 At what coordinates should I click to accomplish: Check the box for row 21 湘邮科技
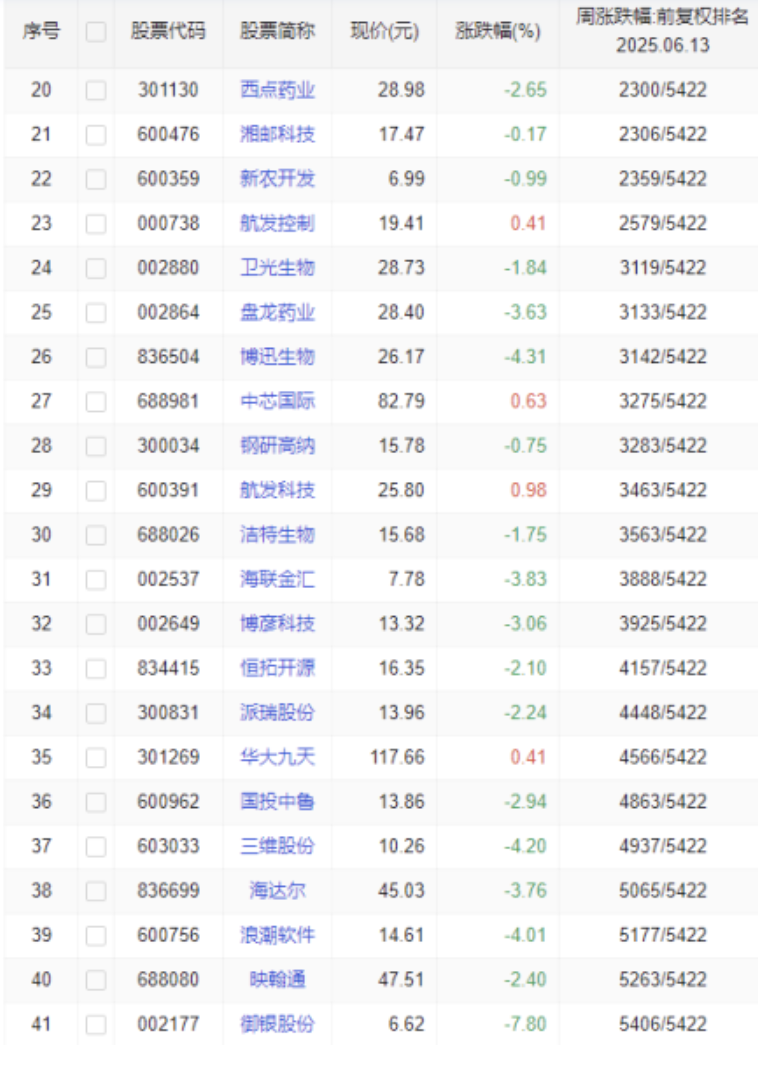pyautogui.click(x=96, y=135)
